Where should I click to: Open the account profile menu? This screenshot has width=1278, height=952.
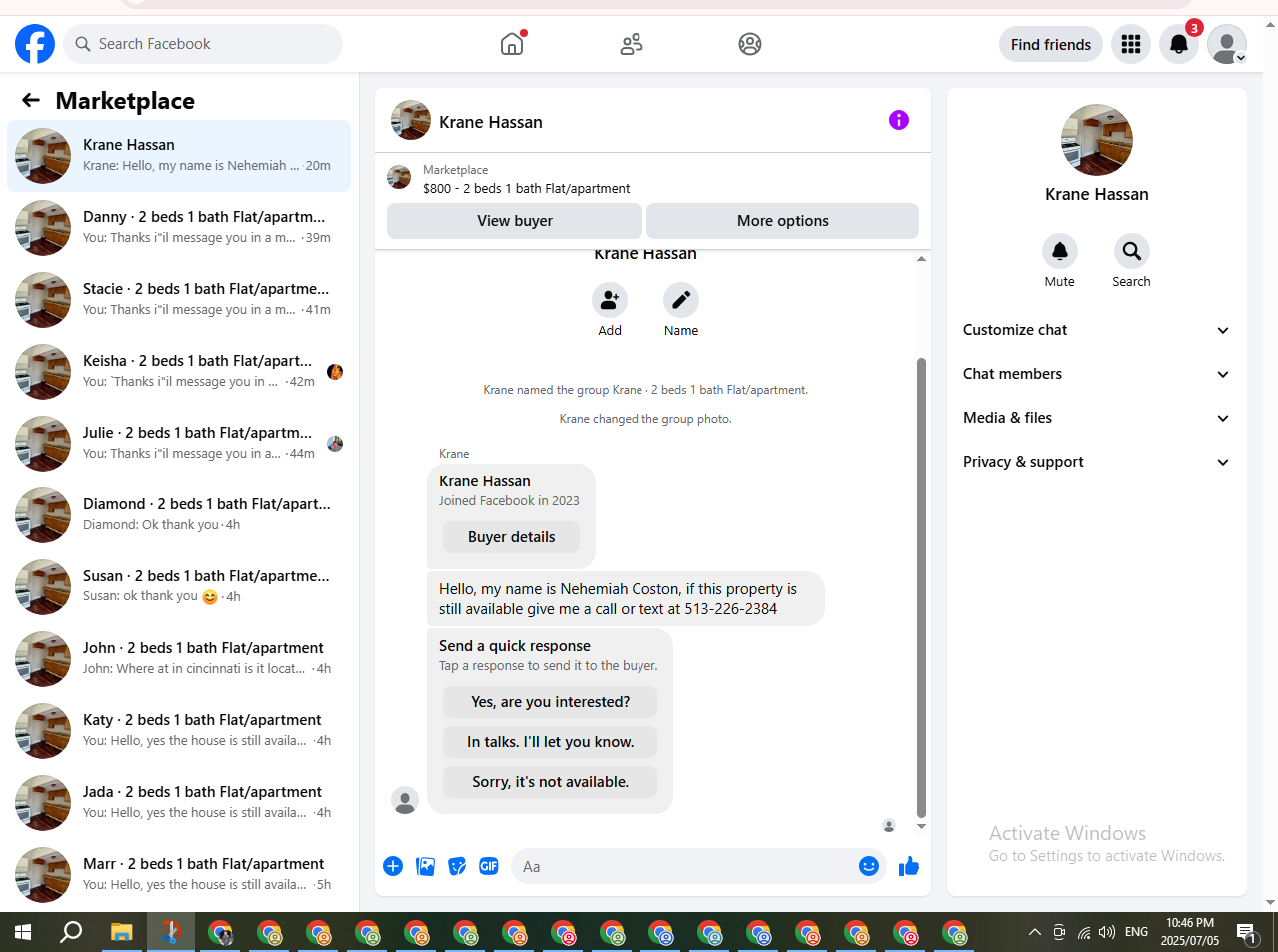coord(1227,44)
